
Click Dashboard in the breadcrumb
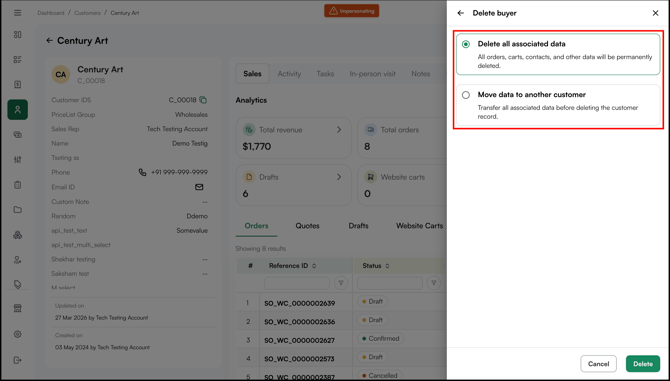(51, 13)
